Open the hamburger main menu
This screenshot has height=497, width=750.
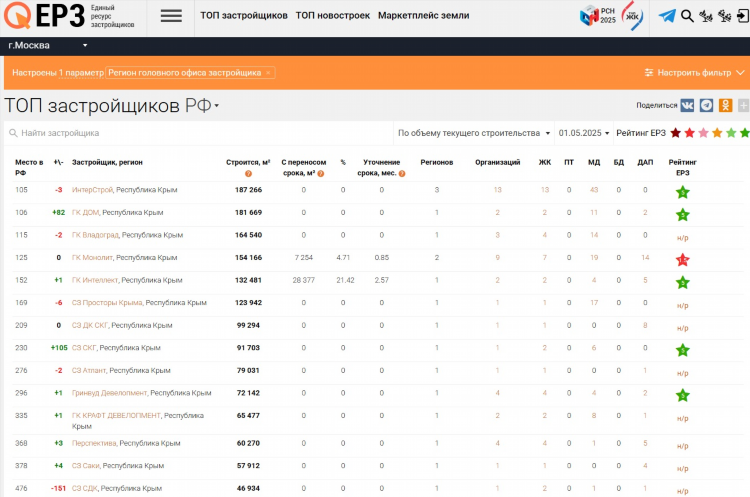(x=171, y=16)
